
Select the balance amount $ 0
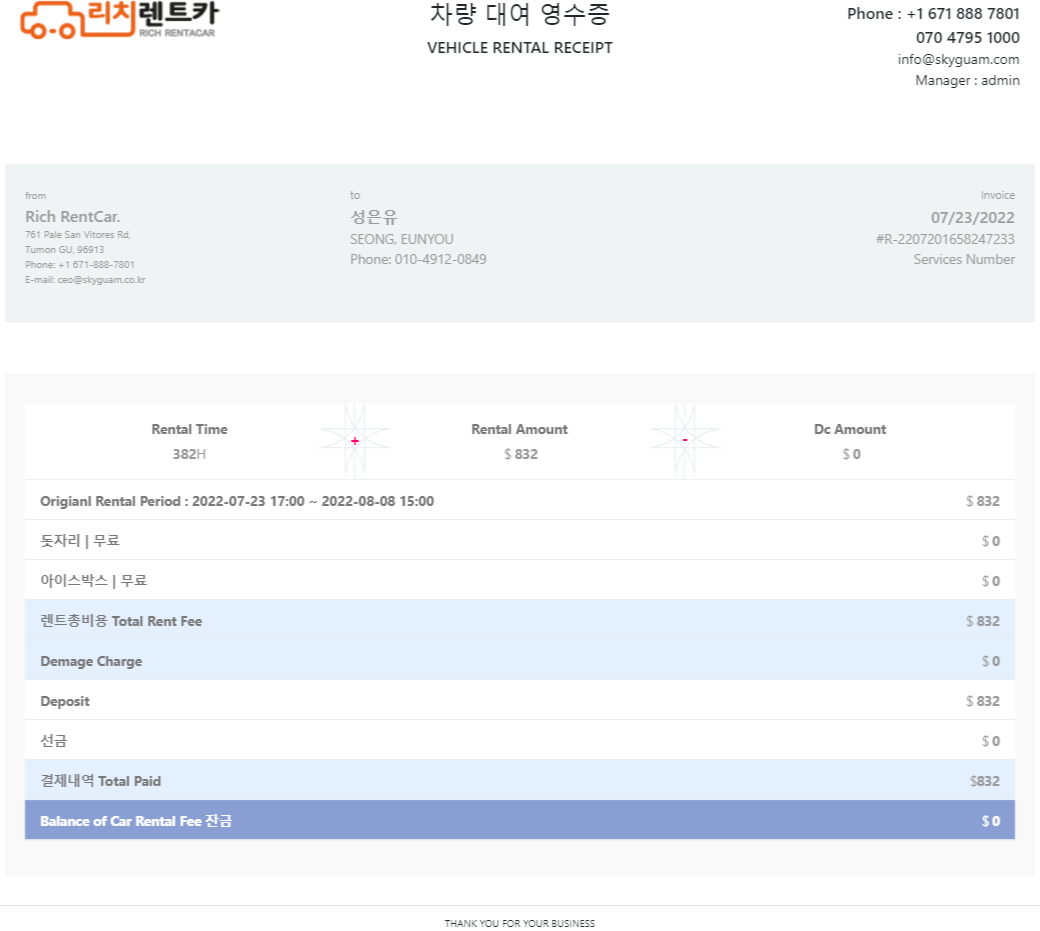(991, 821)
